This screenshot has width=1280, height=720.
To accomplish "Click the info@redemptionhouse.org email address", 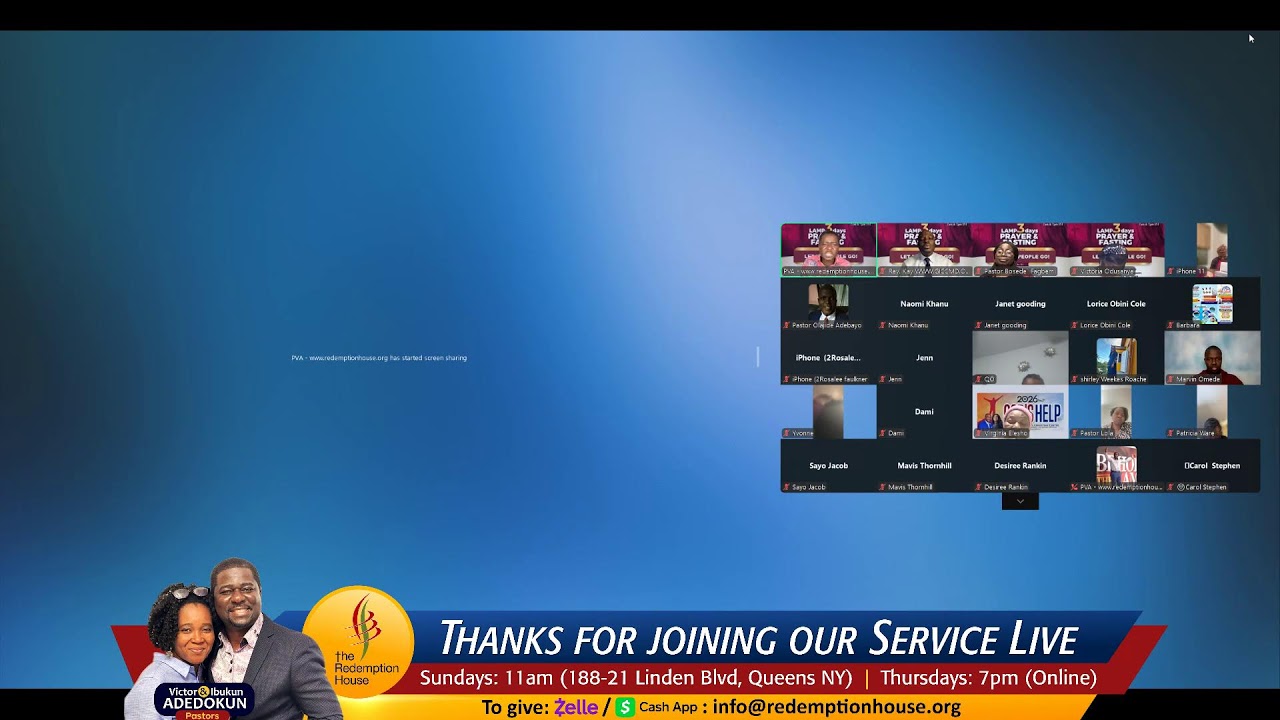I will coord(837,707).
